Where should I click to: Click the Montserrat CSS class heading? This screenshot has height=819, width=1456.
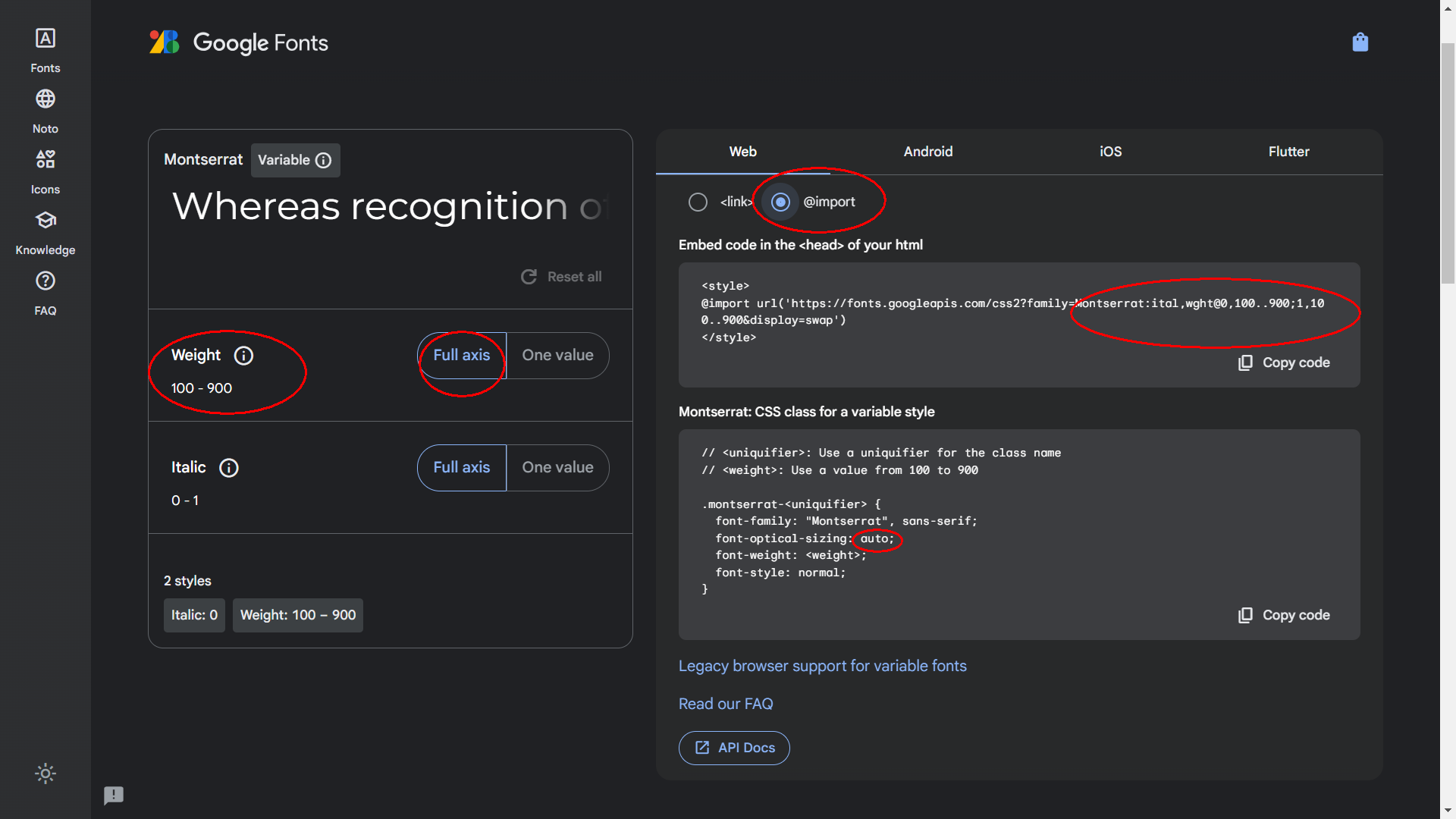[x=807, y=412]
